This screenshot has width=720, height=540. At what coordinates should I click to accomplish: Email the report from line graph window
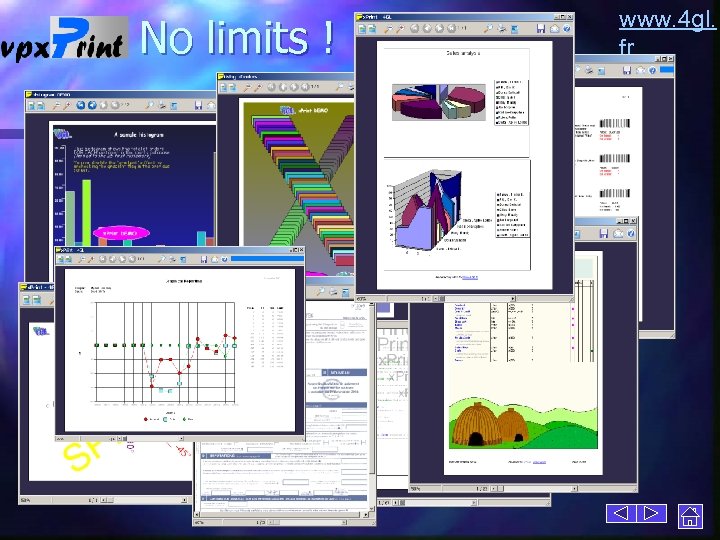tap(214, 259)
